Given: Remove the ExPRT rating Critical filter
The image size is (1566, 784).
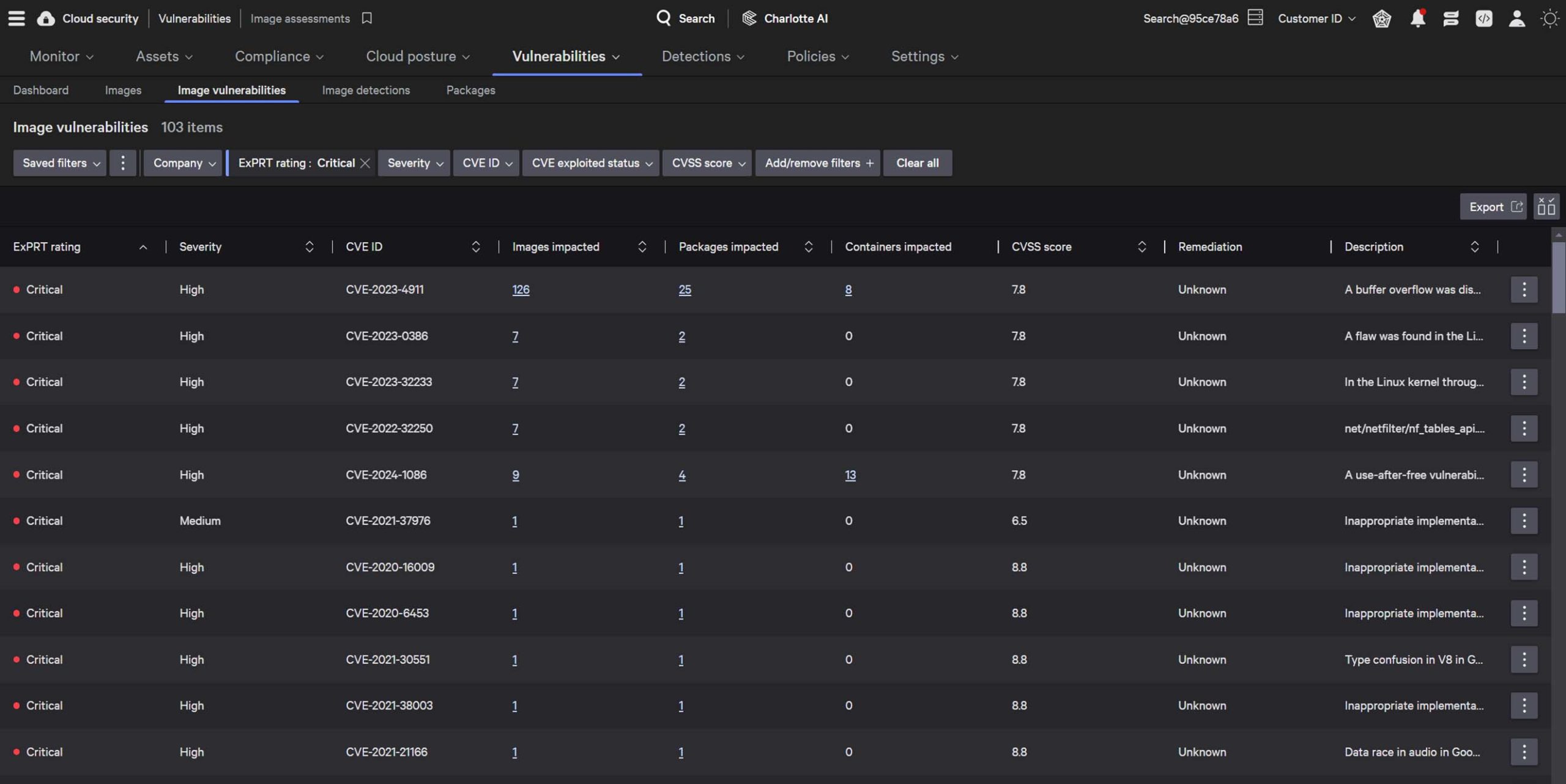Looking at the screenshot, I should point(365,163).
